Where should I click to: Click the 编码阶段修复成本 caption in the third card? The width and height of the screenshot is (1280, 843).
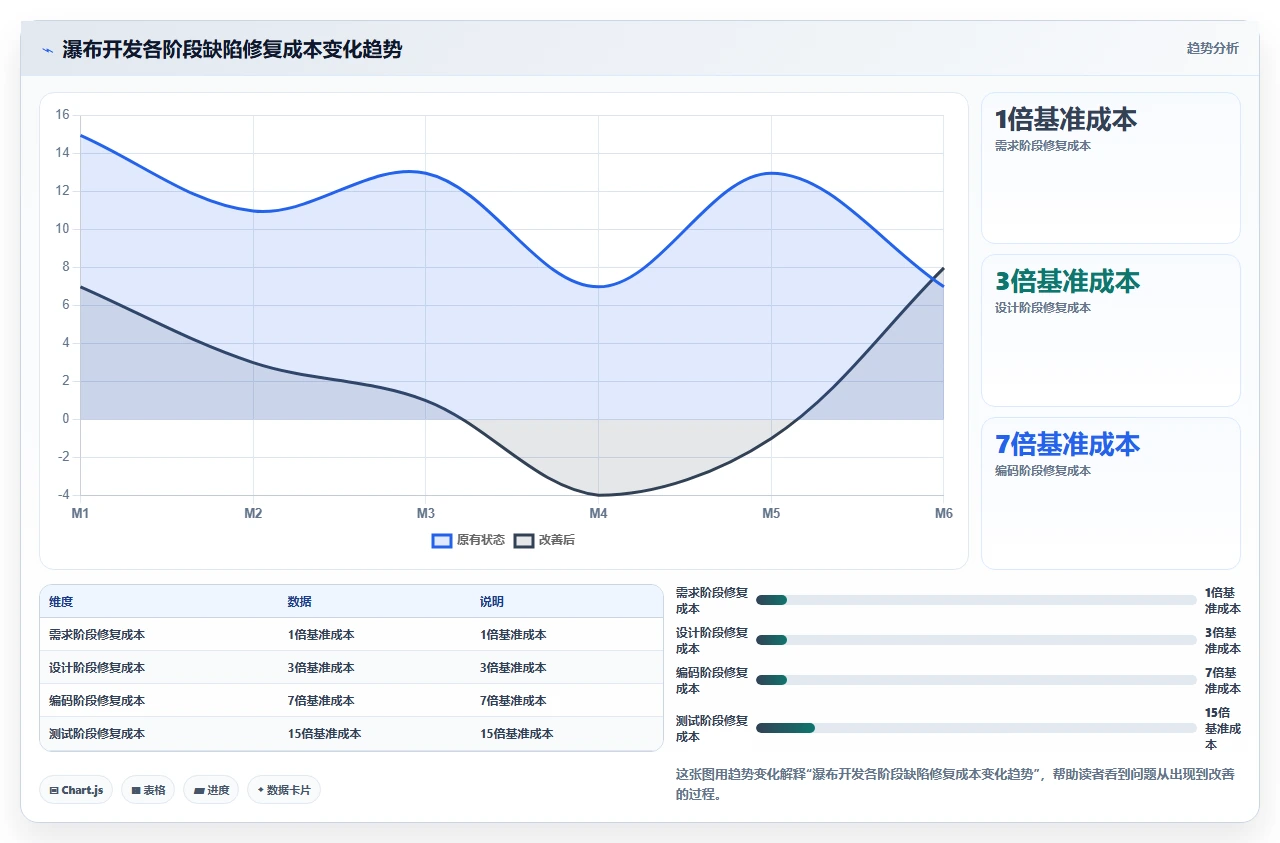(x=1043, y=471)
